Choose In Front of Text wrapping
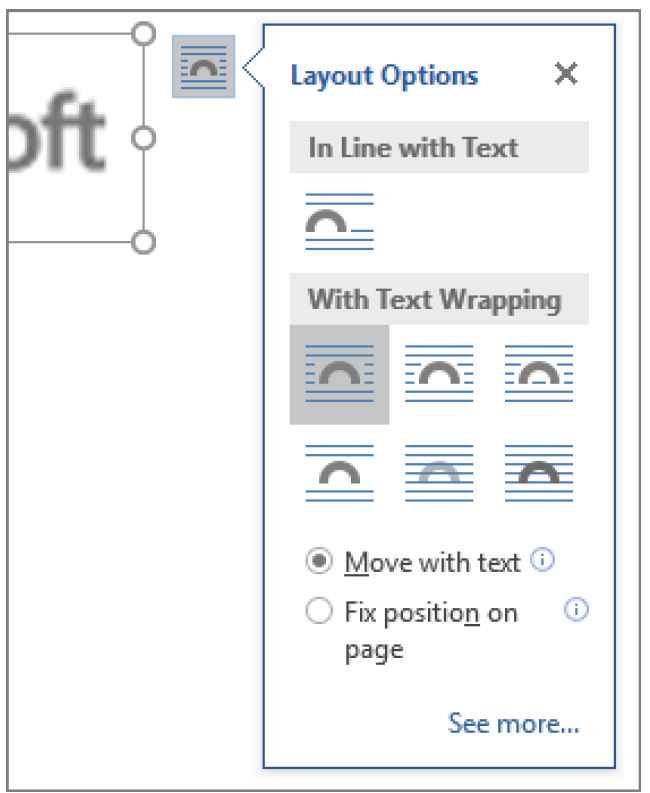 [539, 473]
